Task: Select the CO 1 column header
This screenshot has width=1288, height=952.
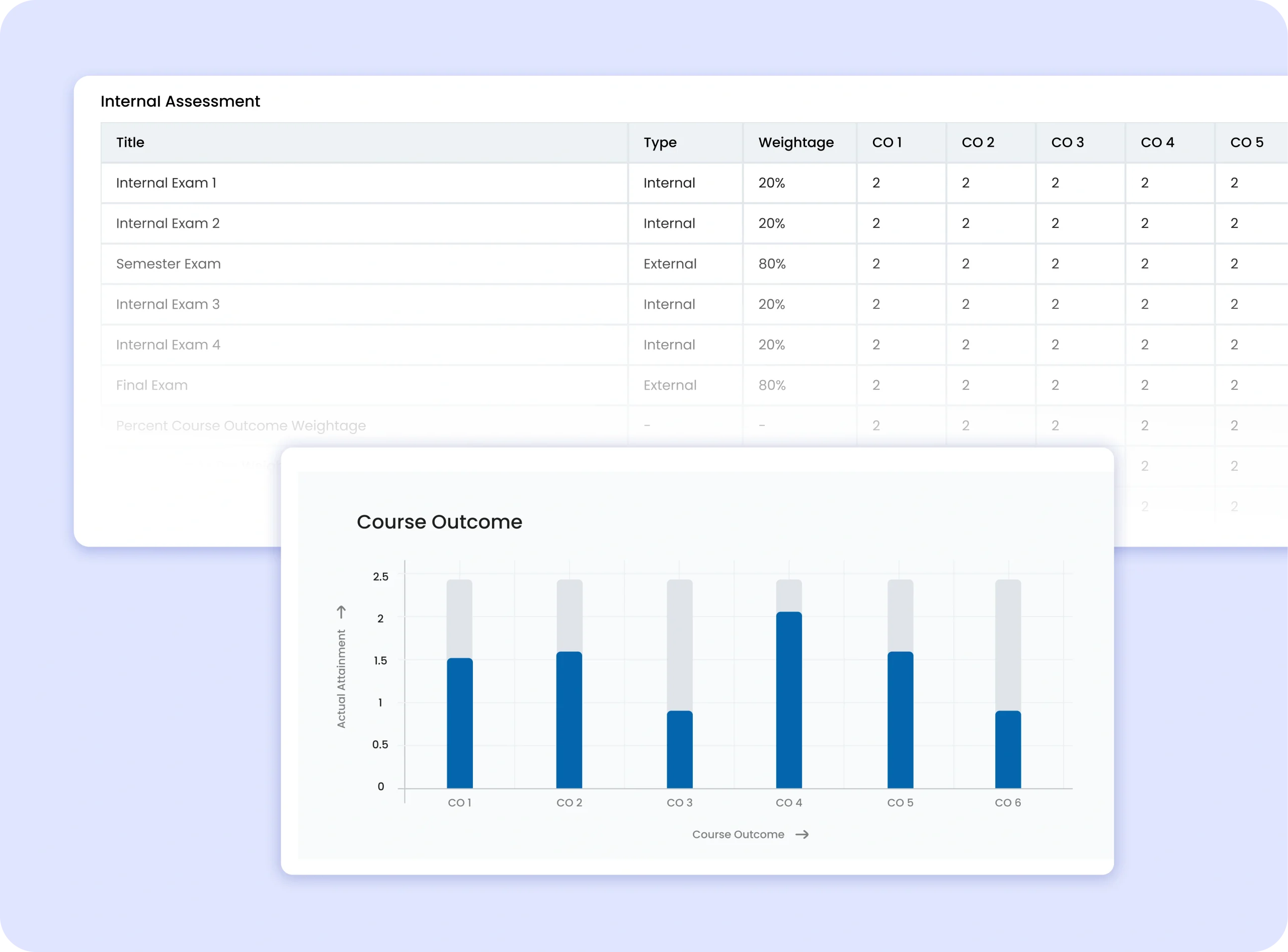Action: pyautogui.click(x=887, y=142)
